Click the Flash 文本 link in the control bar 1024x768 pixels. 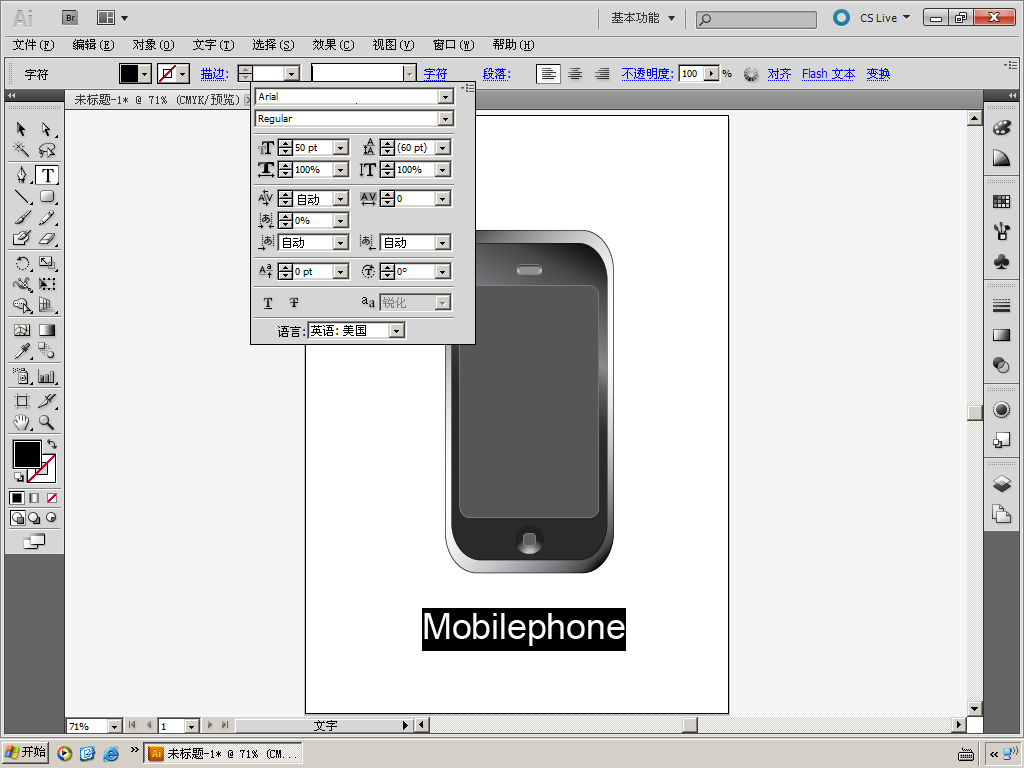pos(828,74)
